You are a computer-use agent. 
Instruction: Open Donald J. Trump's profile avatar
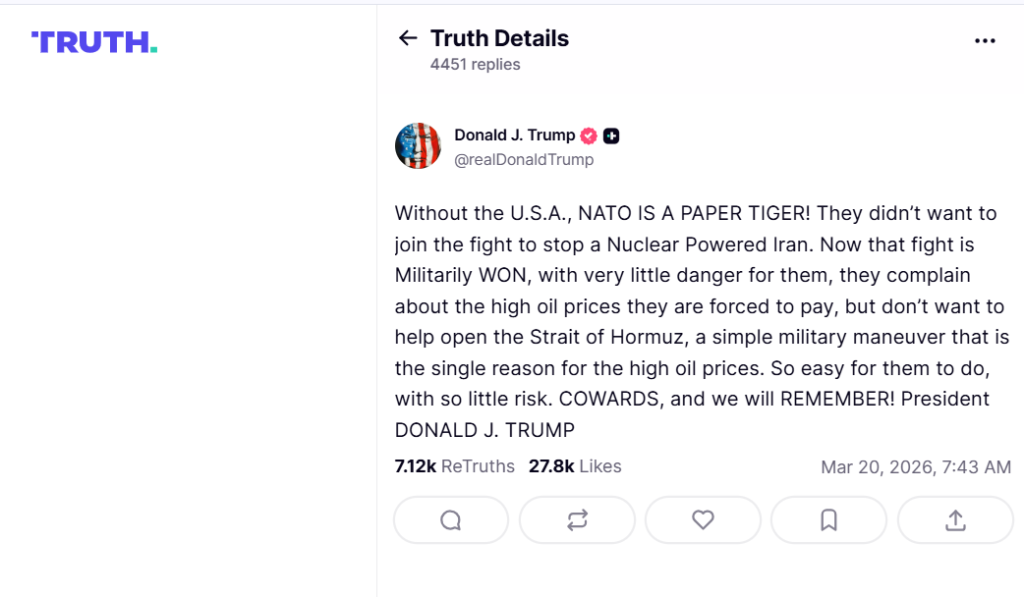[x=418, y=146]
